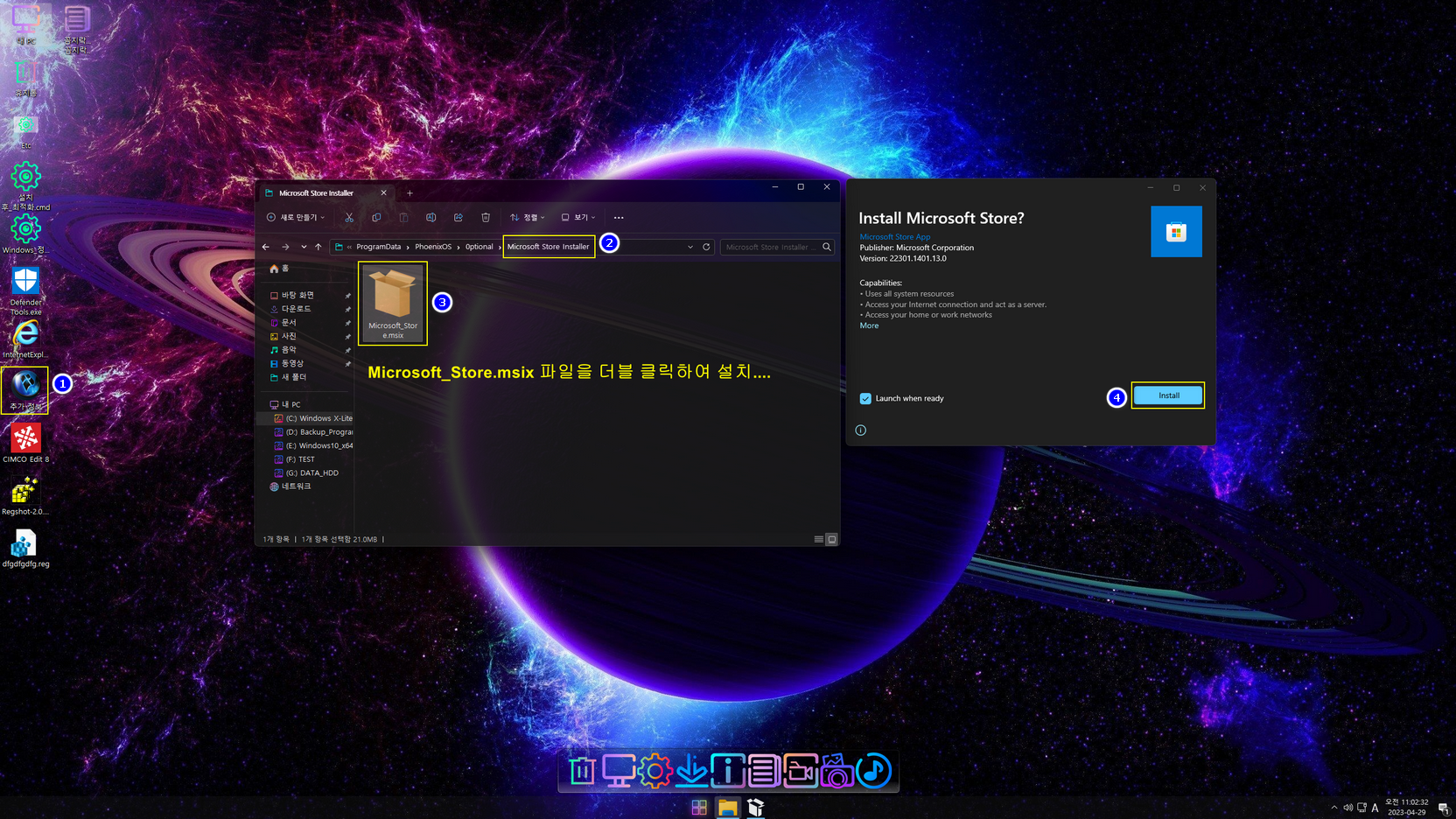Expand the address bar history dropdown
The height and width of the screenshot is (819, 1456).
tap(690, 247)
